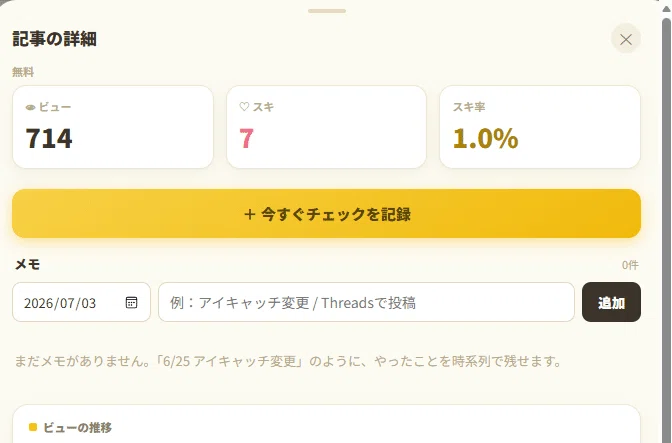Select the 今すぐチェックを記録 button label
672x443 pixels.
click(x=336, y=214)
